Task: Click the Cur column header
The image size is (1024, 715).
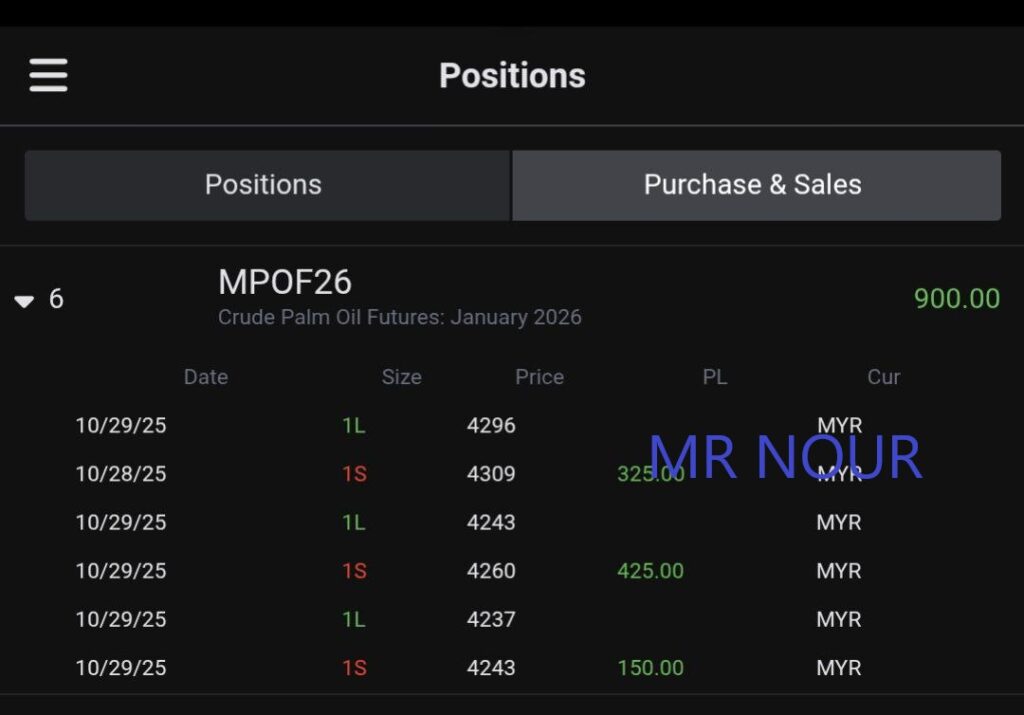Action: pyautogui.click(x=883, y=377)
